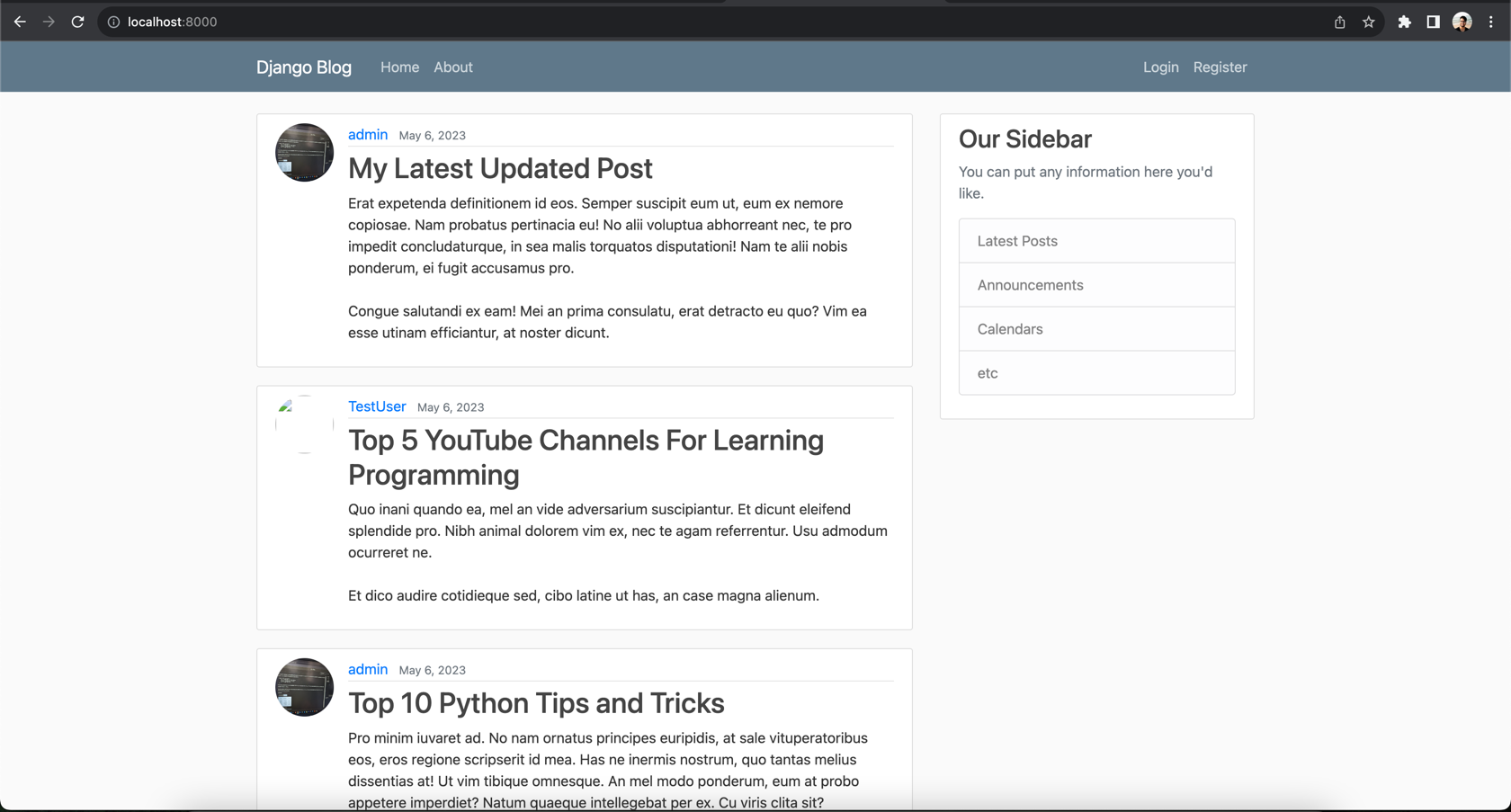Click the Login link
1511x812 pixels.
click(x=1160, y=67)
